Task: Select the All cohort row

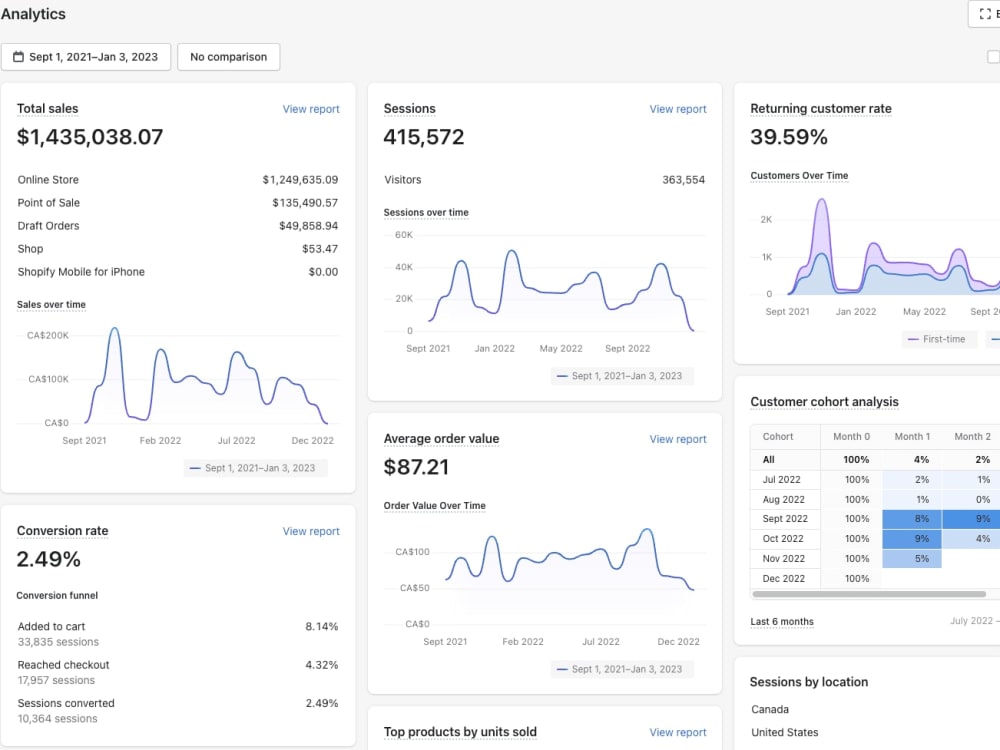Action: 875,460
